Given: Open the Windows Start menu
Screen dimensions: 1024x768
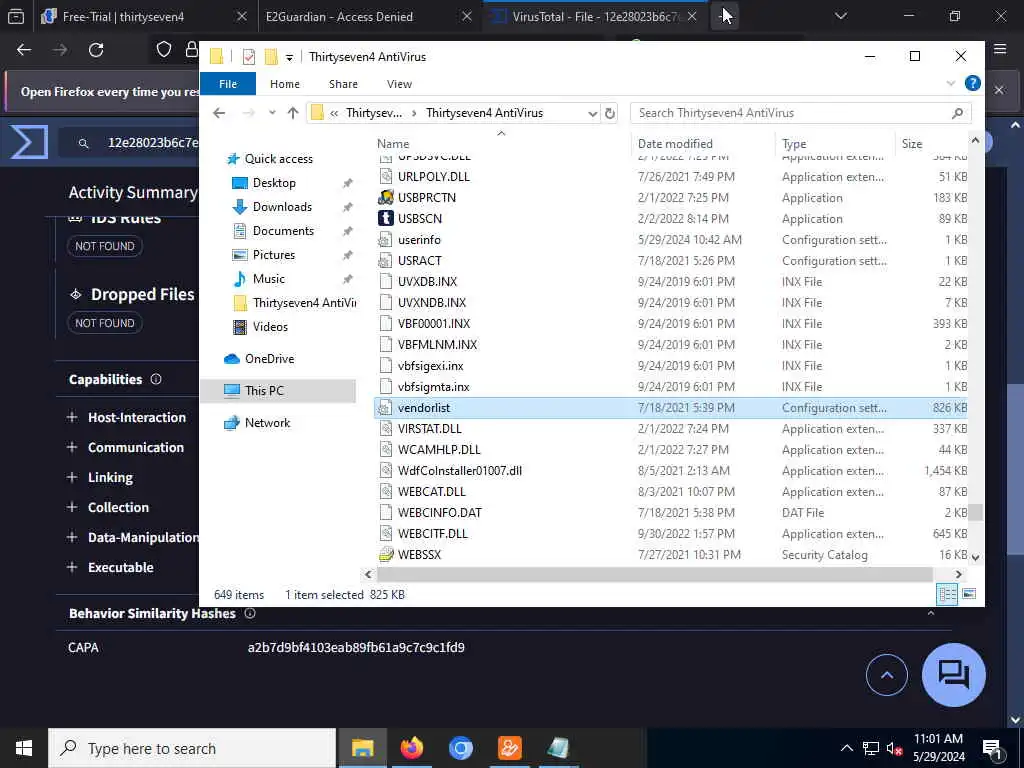Looking at the screenshot, I should pyautogui.click(x=24, y=748).
